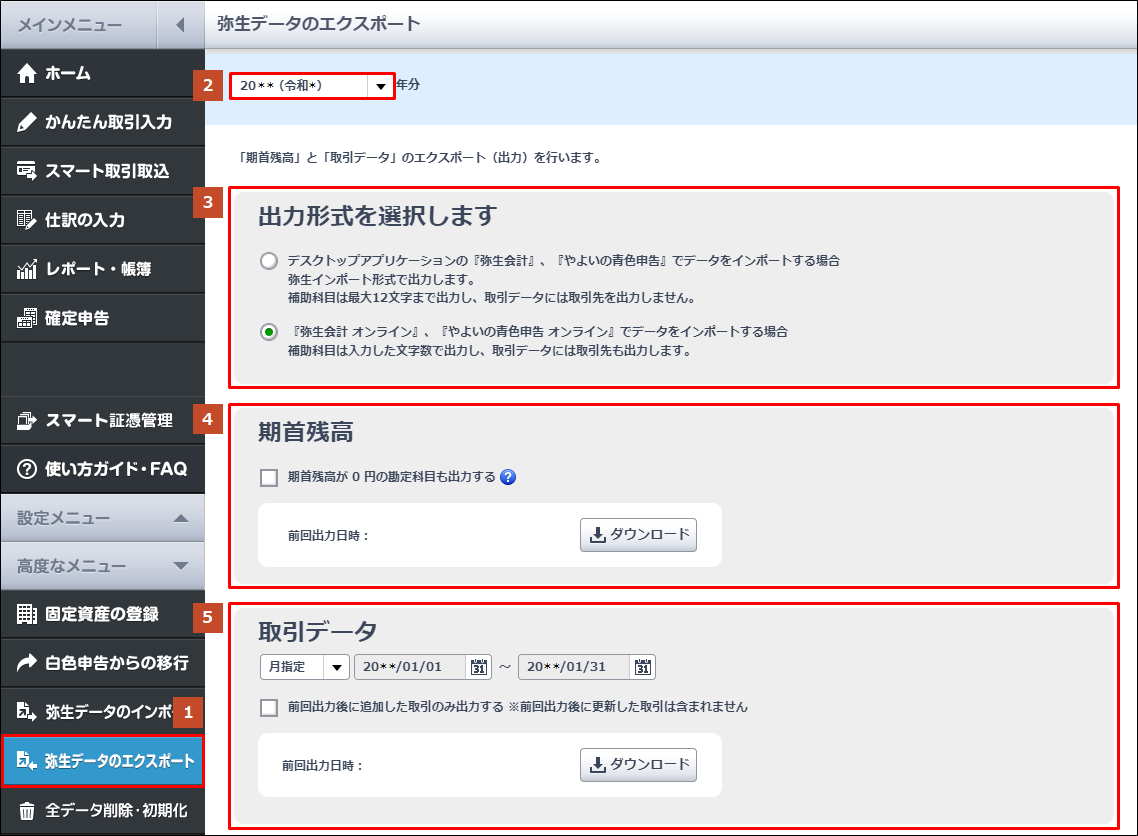Click the 取引データ section heading
The height and width of the screenshot is (836, 1138).
[317, 631]
